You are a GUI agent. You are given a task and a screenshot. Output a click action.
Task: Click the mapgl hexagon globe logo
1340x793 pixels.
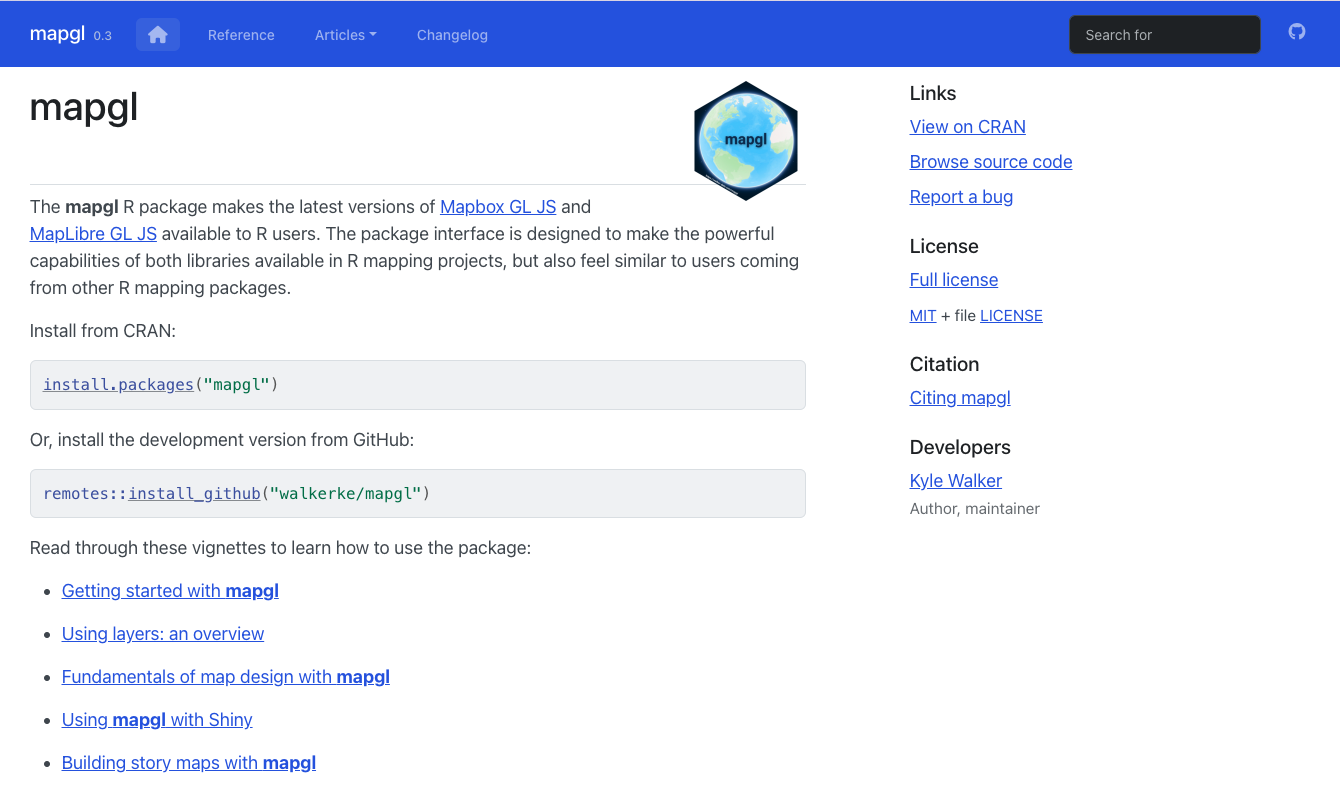coord(745,141)
